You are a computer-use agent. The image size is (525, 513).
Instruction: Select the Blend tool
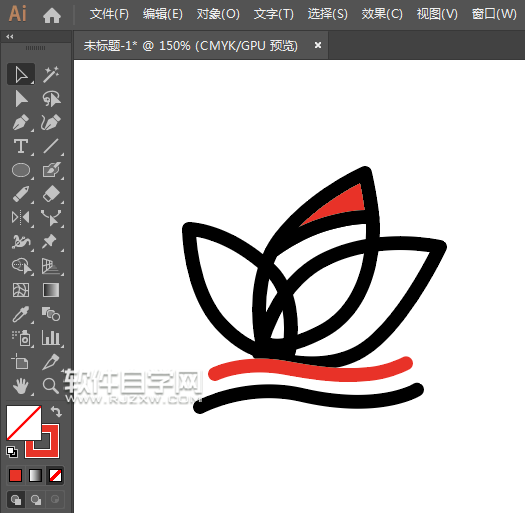[x=51, y=314]
